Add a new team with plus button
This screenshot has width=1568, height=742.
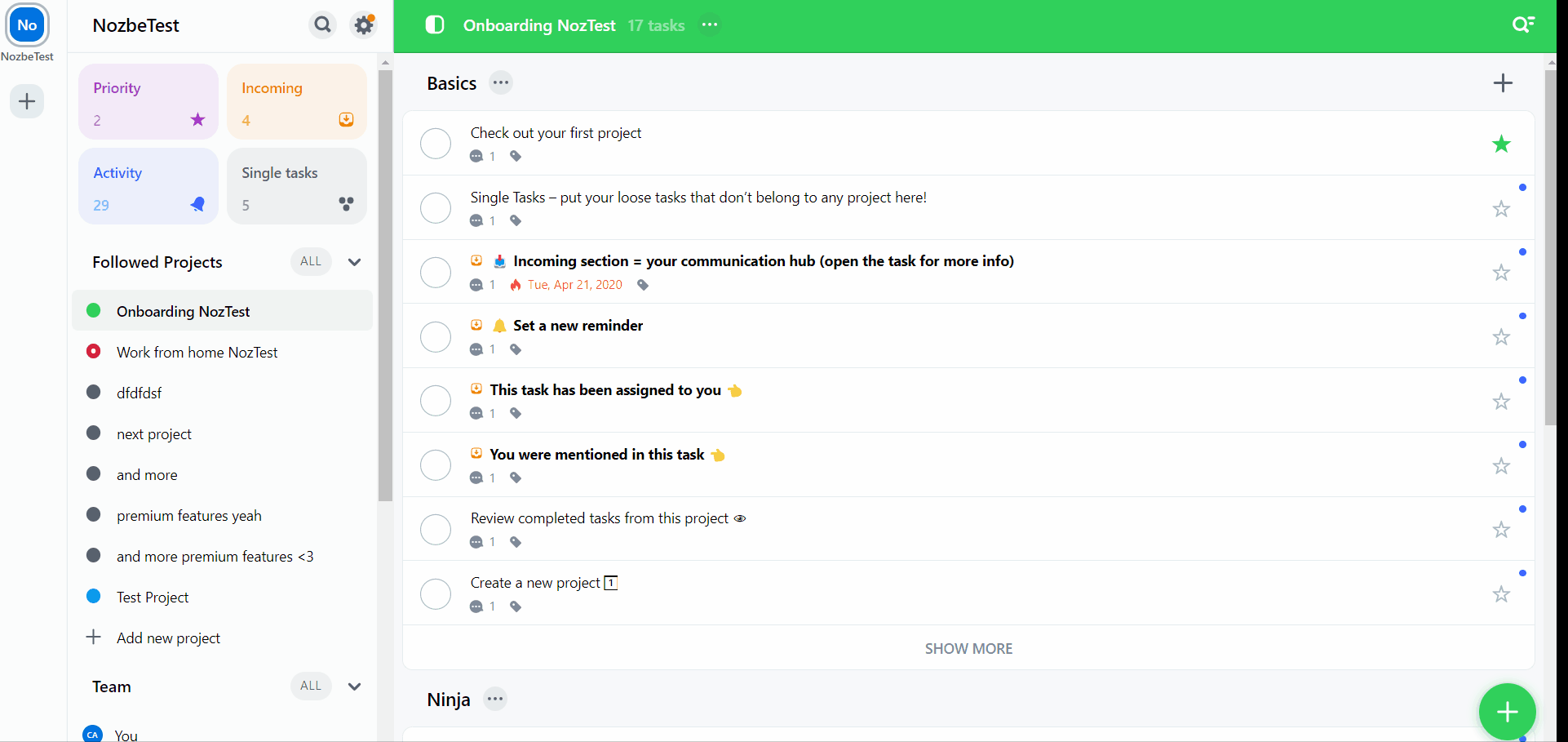[x=27, y=101]
